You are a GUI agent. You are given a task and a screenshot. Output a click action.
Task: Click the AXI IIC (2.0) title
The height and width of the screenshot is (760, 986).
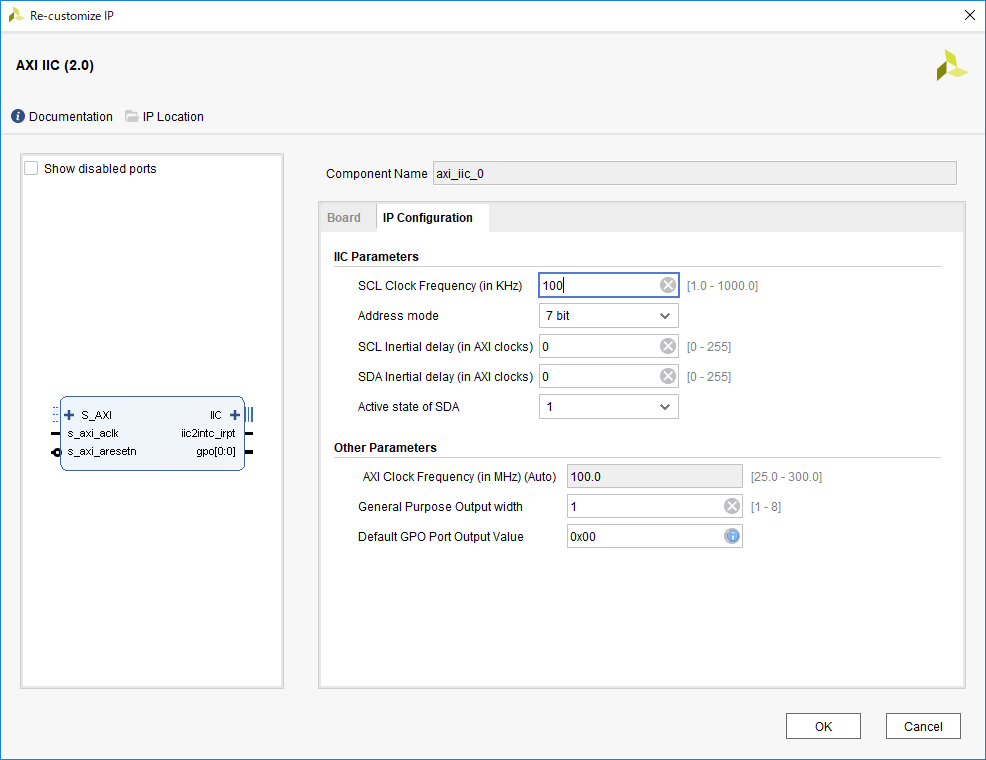tap(55, 65)
